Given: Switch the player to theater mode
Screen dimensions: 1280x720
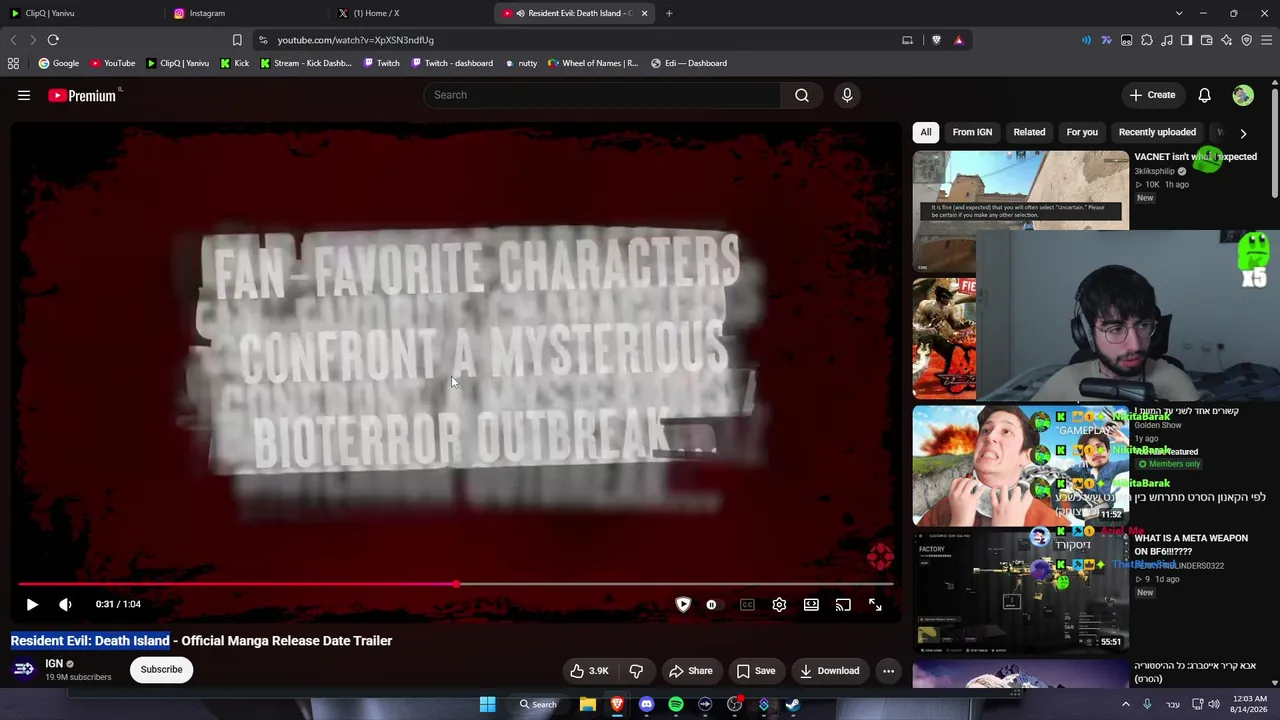Looking at the screenshot, I should [x=811, y=604].
